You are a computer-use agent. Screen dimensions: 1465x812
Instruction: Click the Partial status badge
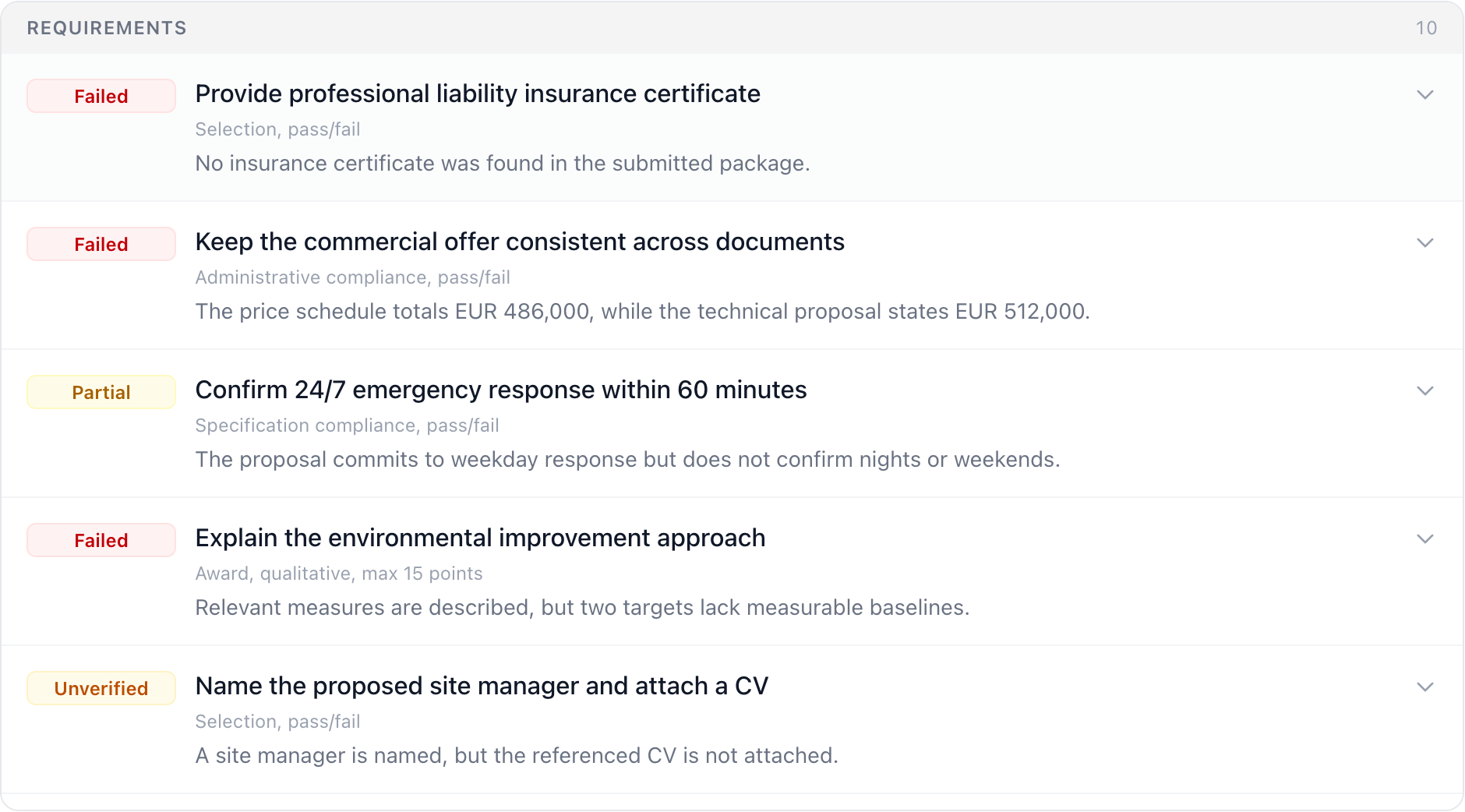click(101, 392)
